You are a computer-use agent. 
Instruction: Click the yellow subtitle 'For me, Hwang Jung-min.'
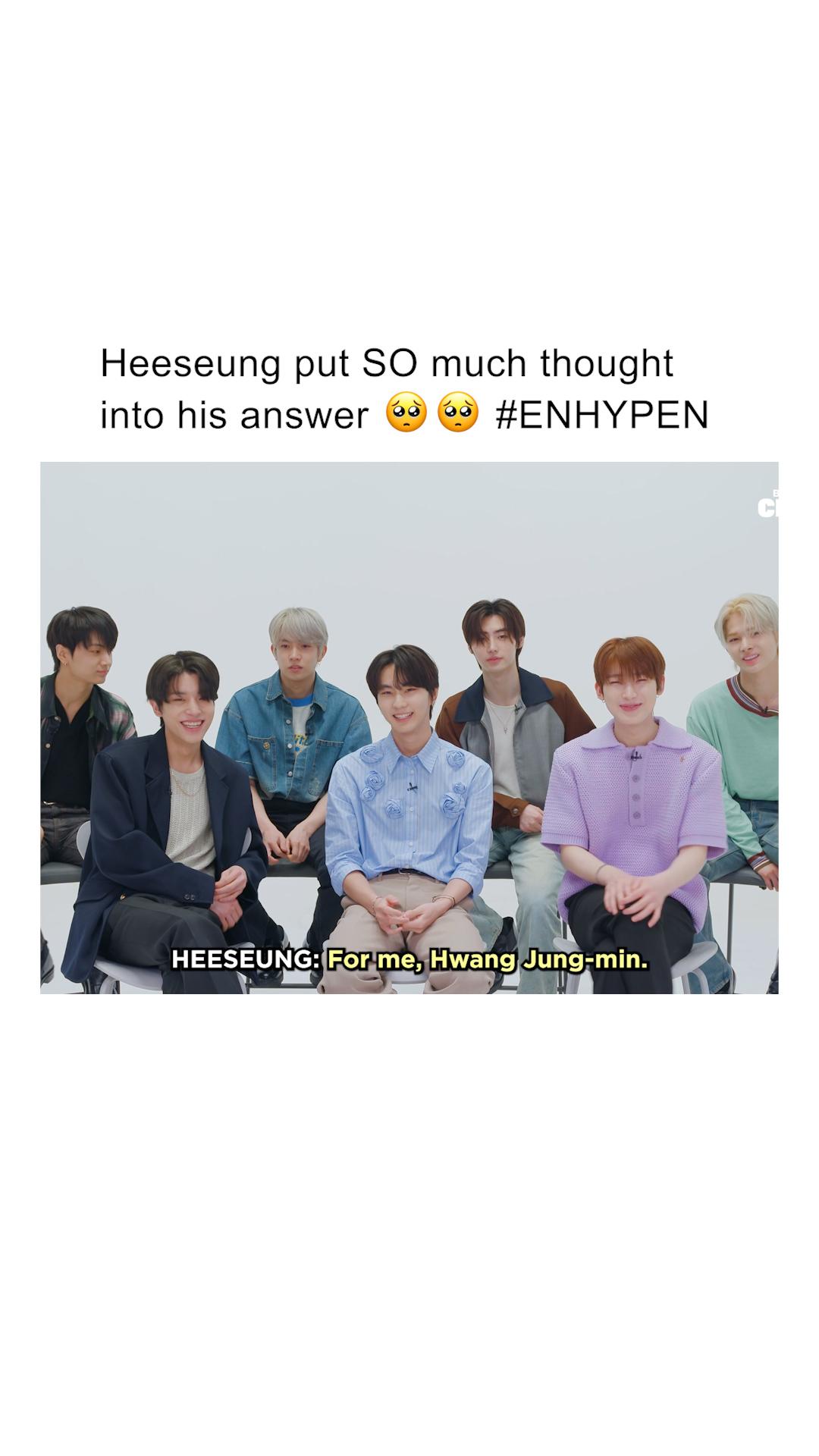click(488, 961)
